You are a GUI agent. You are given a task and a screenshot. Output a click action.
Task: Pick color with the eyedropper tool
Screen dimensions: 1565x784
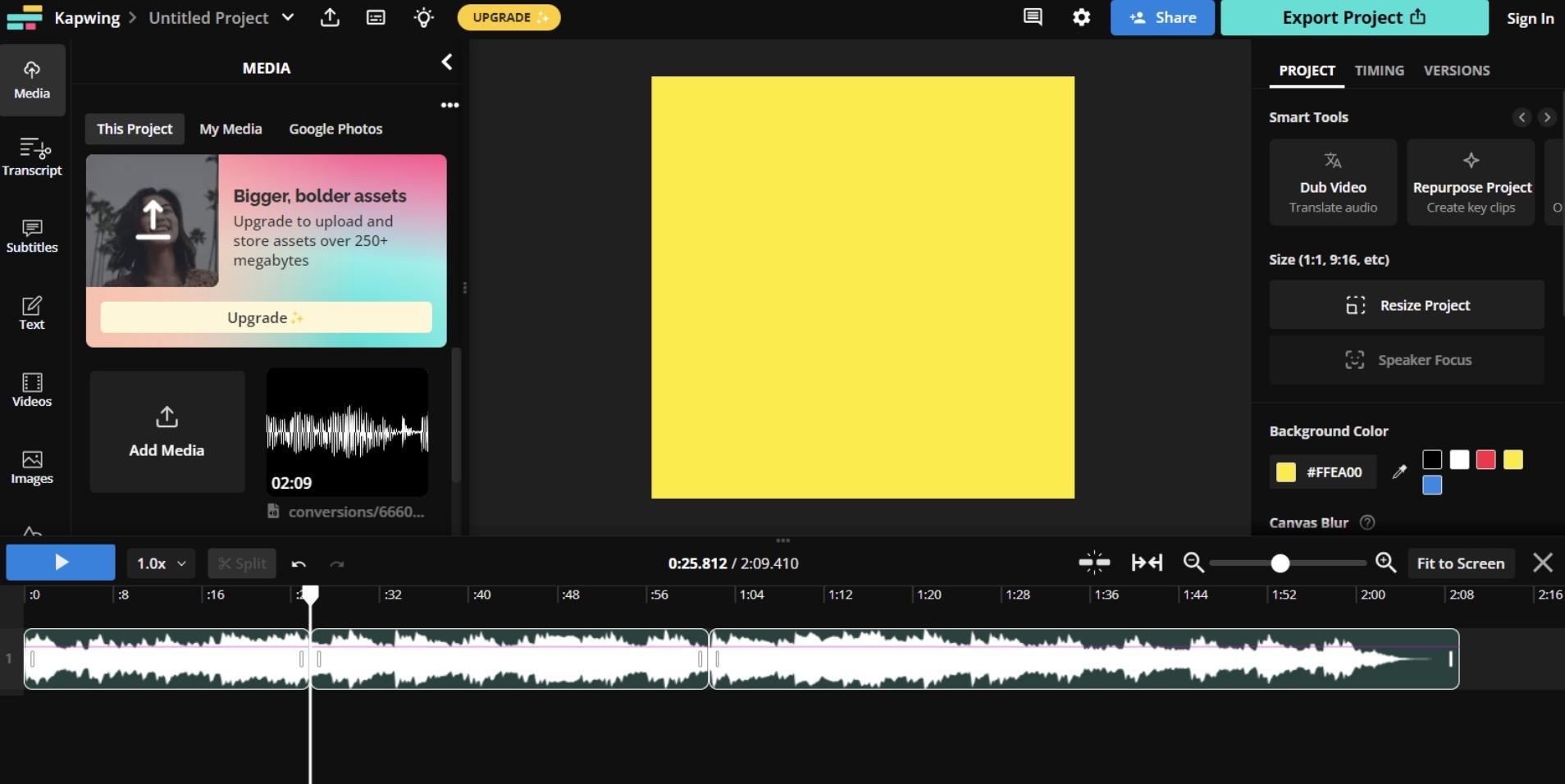[1399, 472]
